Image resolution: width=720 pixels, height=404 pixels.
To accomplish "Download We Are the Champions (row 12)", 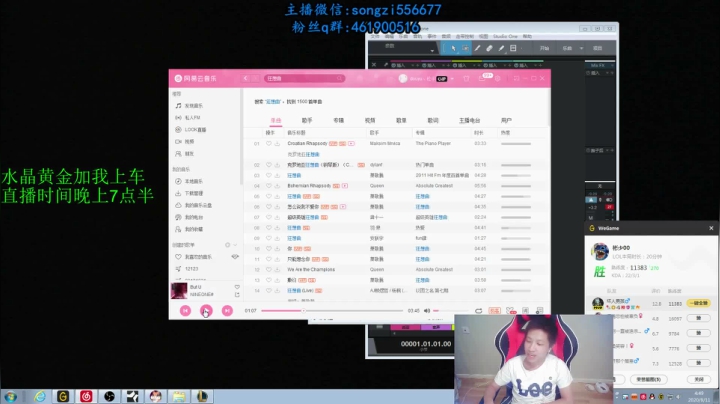I will point(277,269).
